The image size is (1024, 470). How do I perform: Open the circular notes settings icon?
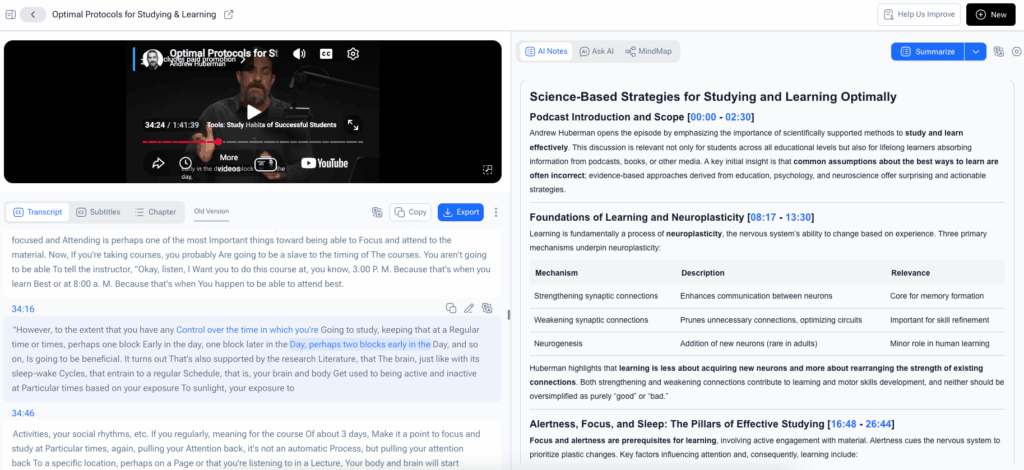click(1016, 52)
